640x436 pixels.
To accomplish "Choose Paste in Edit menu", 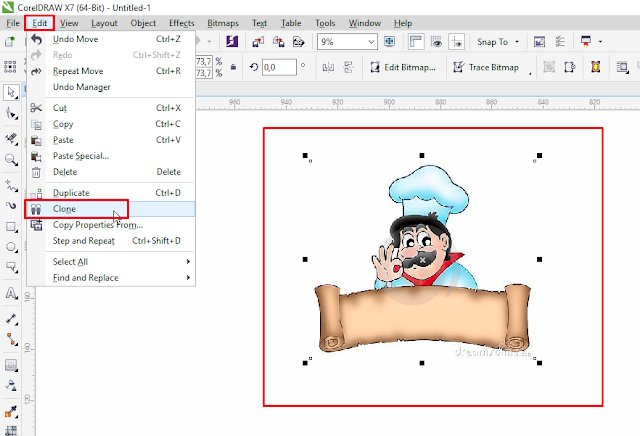I will point(111,140).
